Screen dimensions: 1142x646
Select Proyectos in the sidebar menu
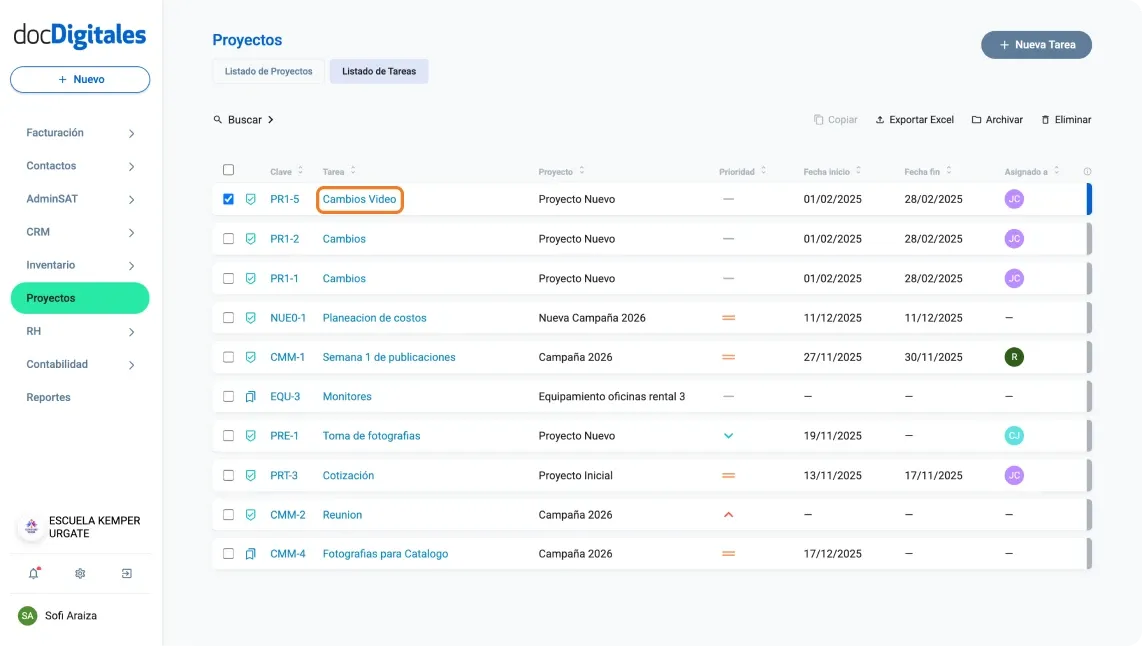pos(79,297)
